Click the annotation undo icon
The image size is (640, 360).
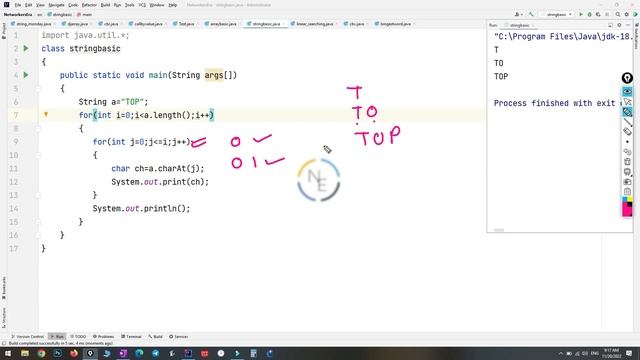coord(627,152)
